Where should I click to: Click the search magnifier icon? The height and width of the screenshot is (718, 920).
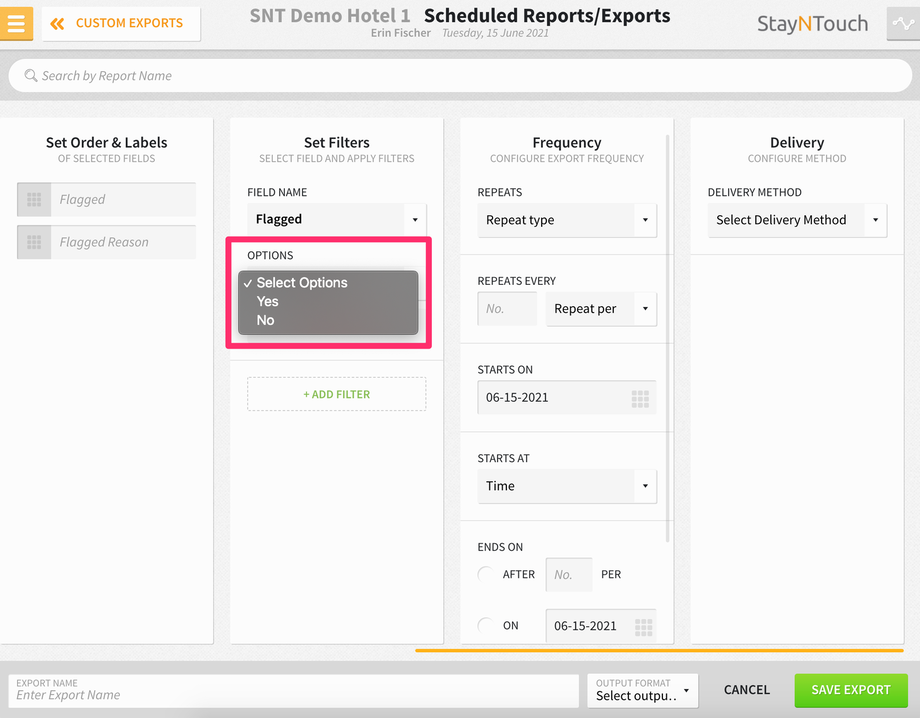click(31, 76)
